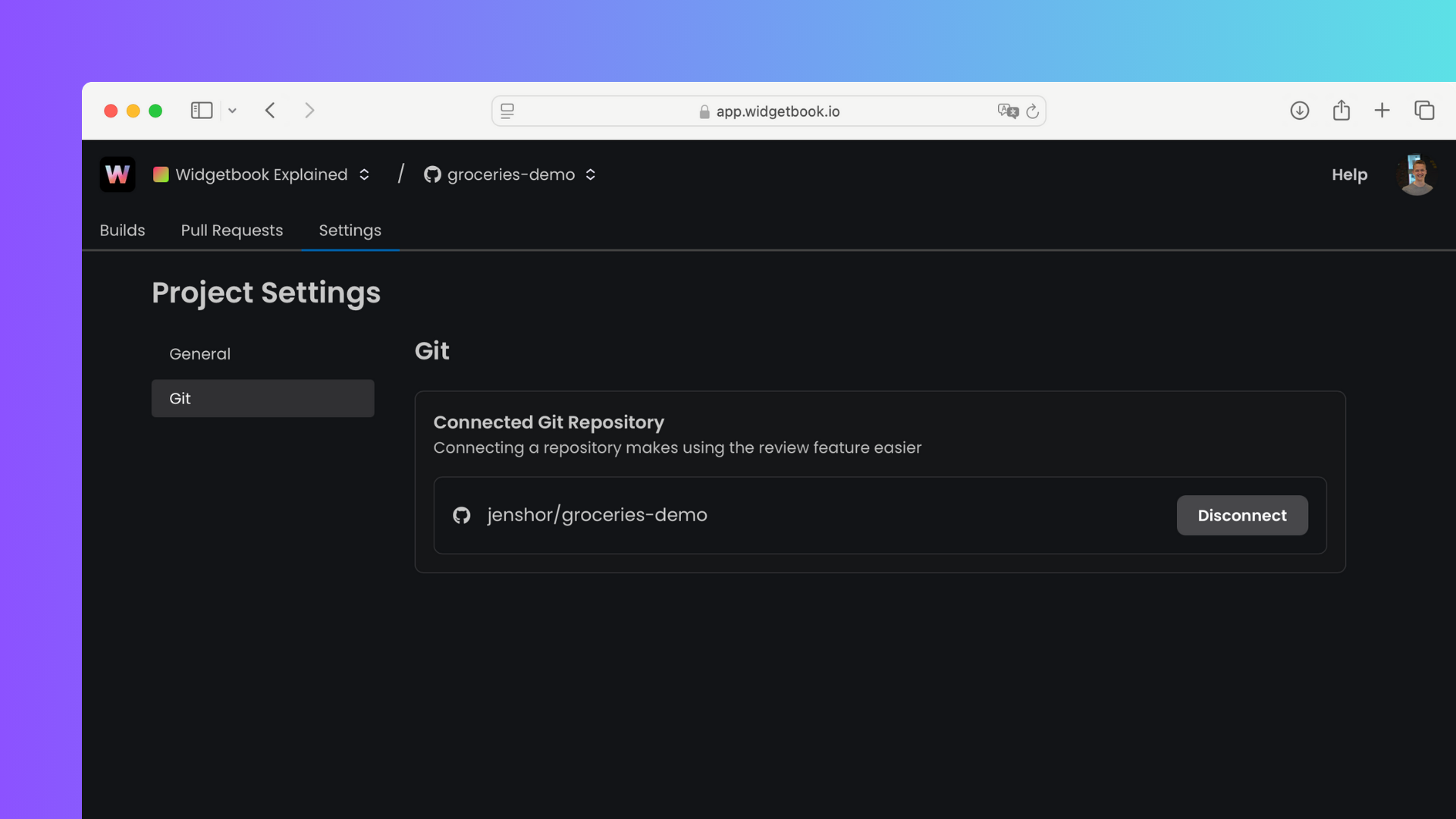
Task: Open the Safari downloads icon
Action: tap(1299, 111)
